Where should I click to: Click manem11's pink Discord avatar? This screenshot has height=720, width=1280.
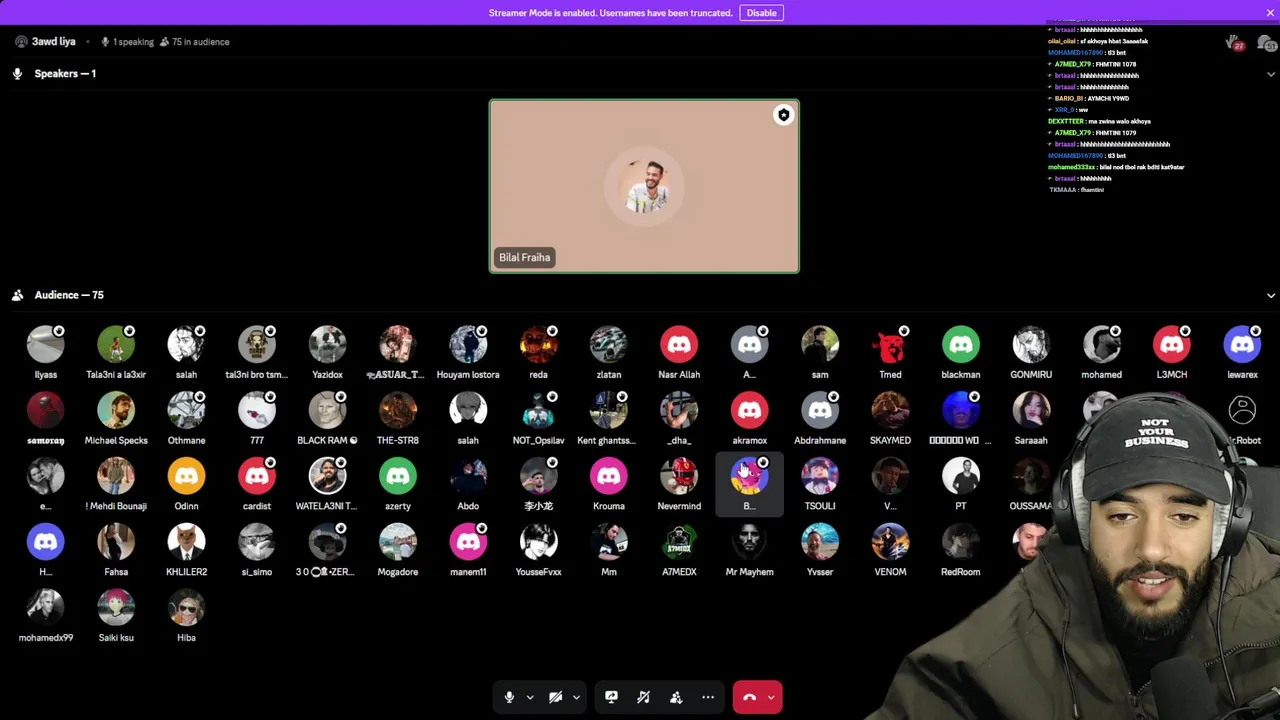(x=468, y=542)
